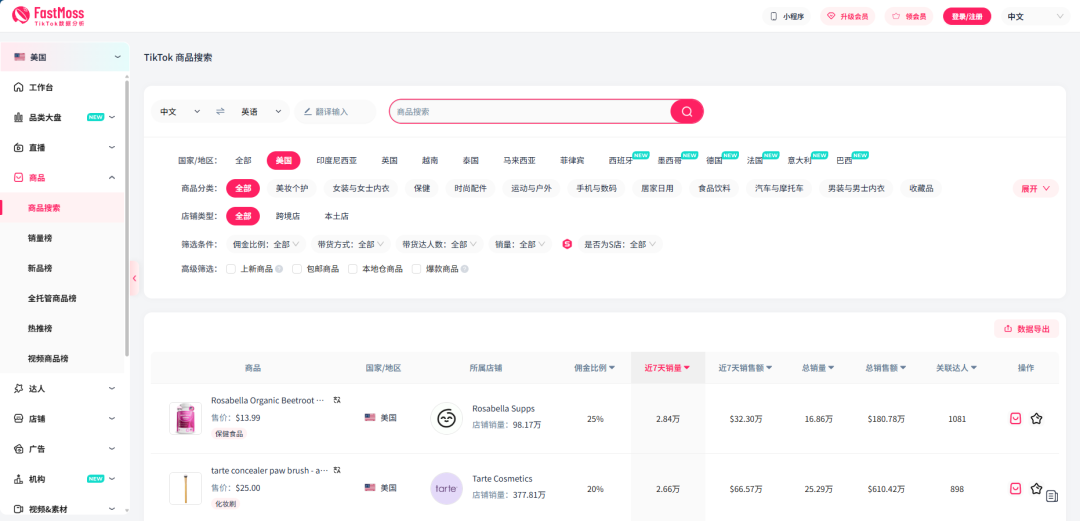Select the 跨境店 store type tab

pos(287,216)
